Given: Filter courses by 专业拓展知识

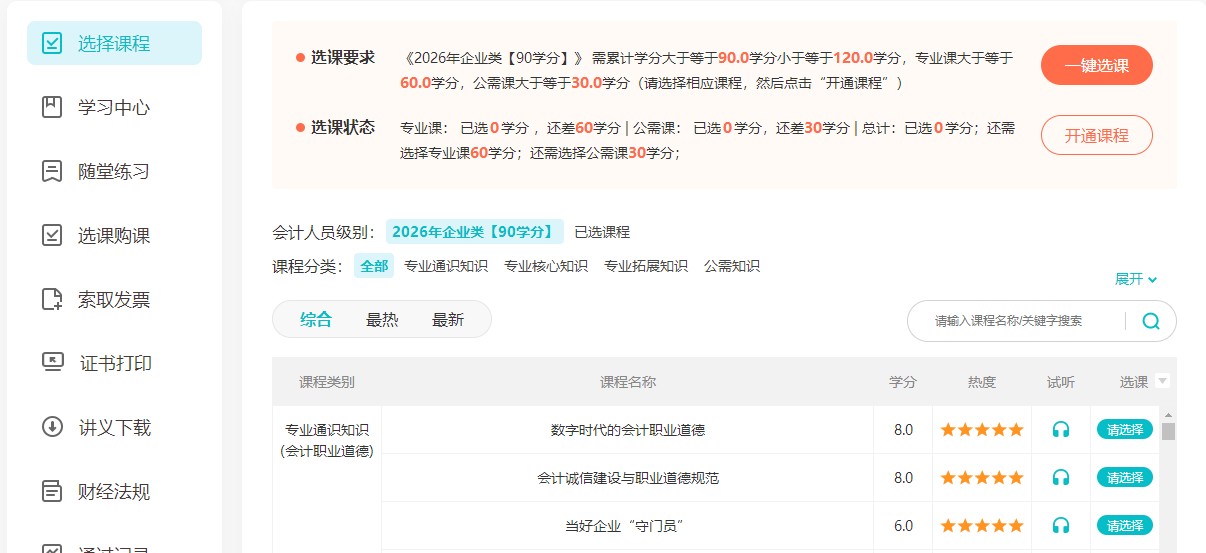Looking at the screenshot, I should [x=646, y=266].
